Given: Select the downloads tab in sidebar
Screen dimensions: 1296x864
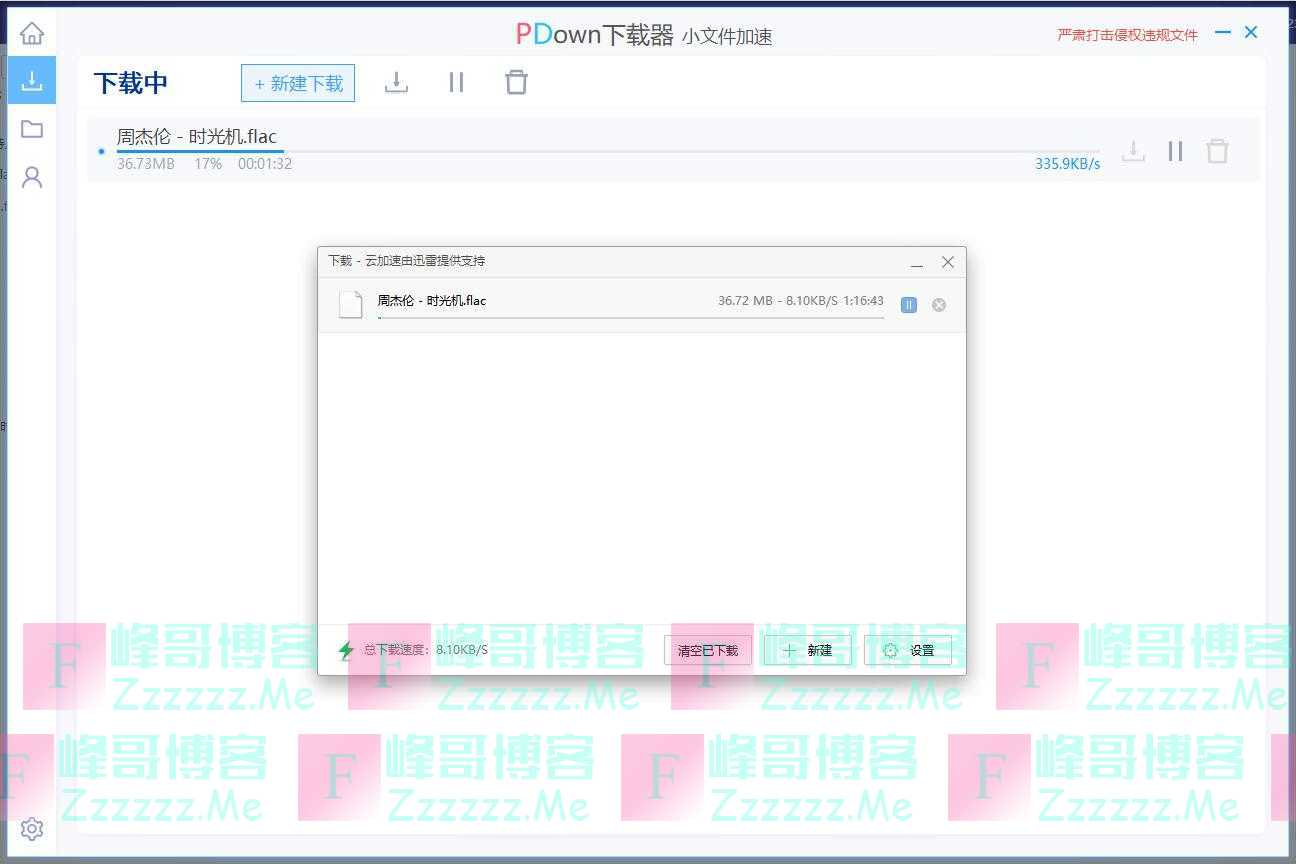Looking at the screenshot, I should pyautogui.click(x=32, y=81).
